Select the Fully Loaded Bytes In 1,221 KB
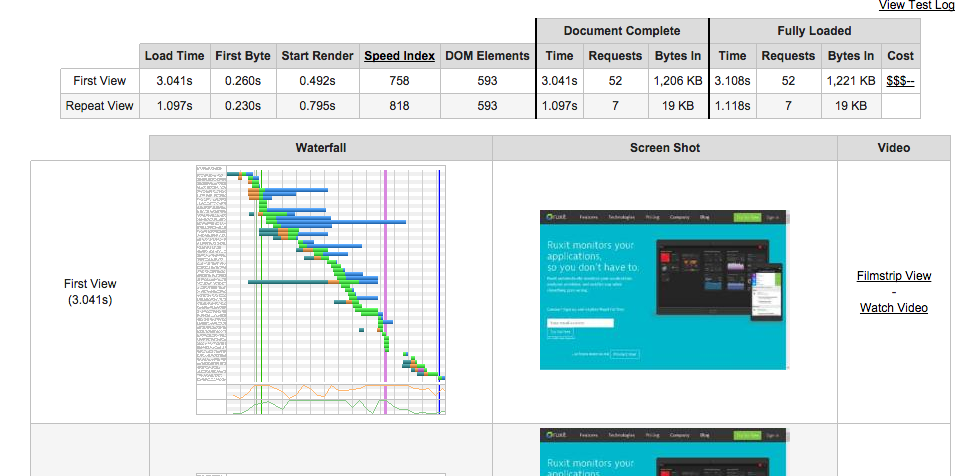The height and width of the screenshot is (476, 974). pos(851,81)
